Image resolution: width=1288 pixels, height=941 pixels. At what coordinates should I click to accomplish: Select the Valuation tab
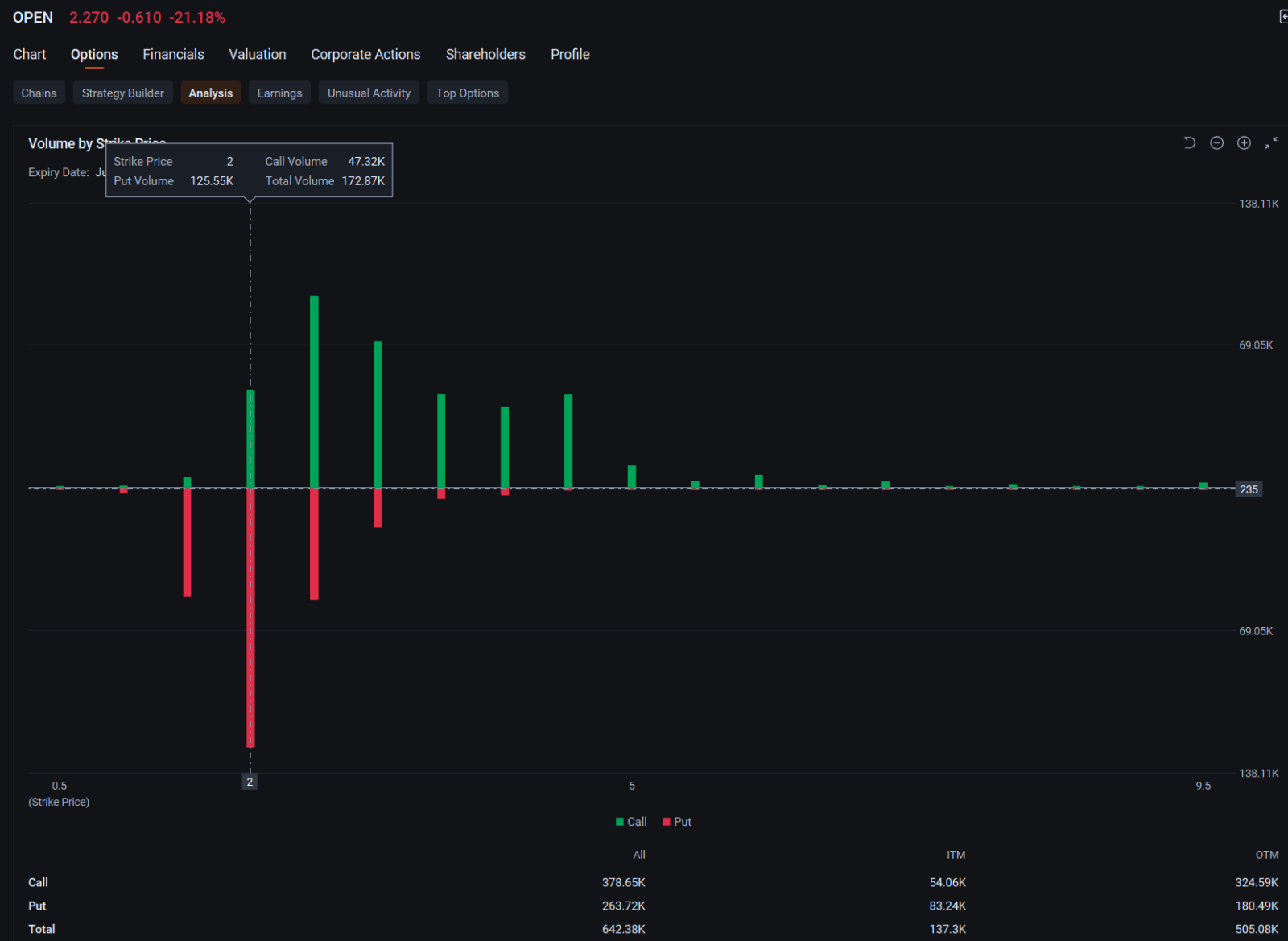tap(257, 54)
